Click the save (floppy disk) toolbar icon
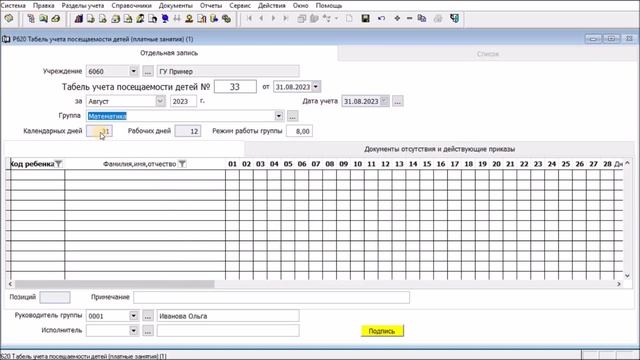 tap(365, 19)
